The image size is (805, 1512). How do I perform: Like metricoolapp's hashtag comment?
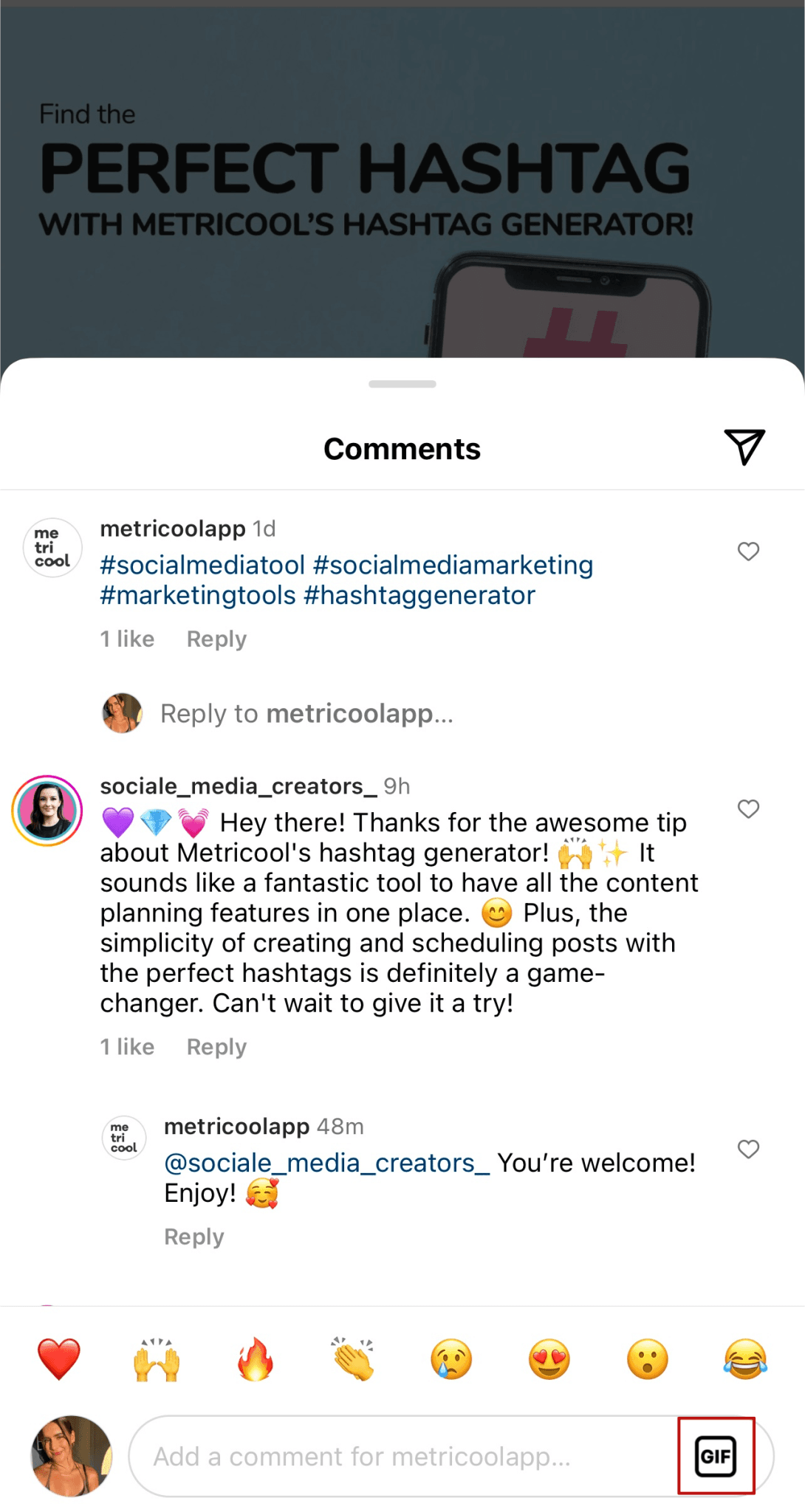(x=748, y=551)
